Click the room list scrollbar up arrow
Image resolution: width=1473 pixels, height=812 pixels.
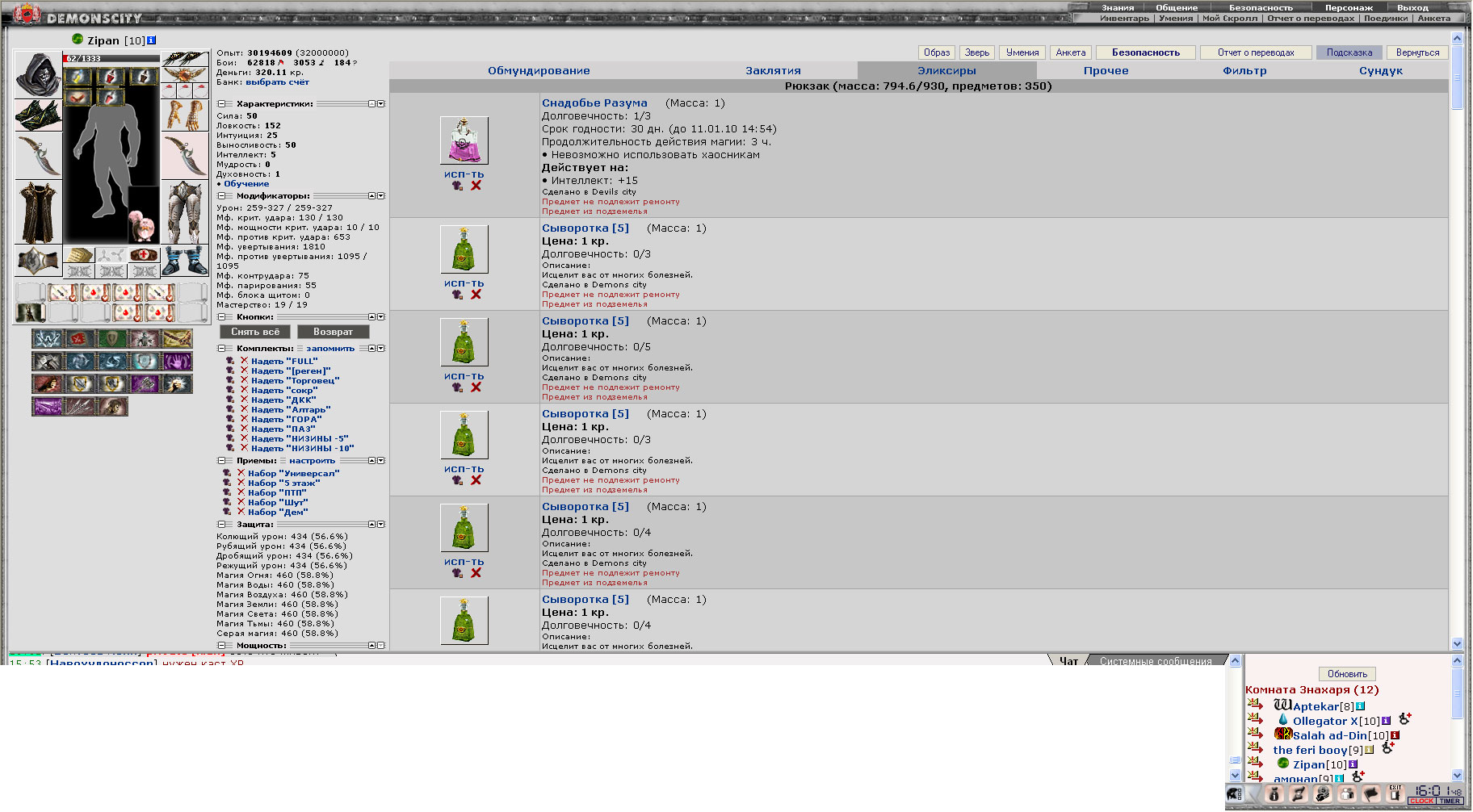tap(1457, 661)
